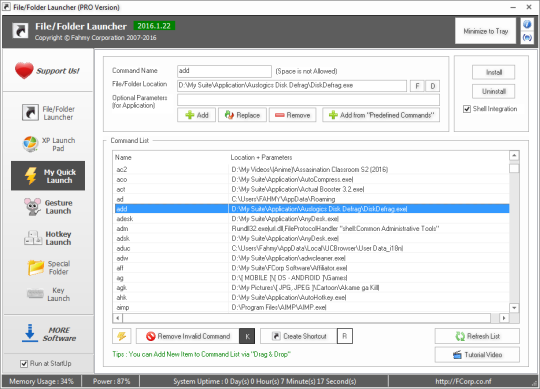Click MORE Software download arrow
The image size is (540, 389).
click(30, 333)
